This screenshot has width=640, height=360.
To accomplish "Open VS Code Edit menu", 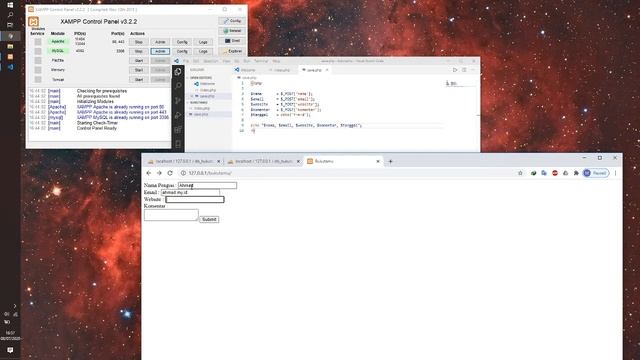I will click(196, 61).
